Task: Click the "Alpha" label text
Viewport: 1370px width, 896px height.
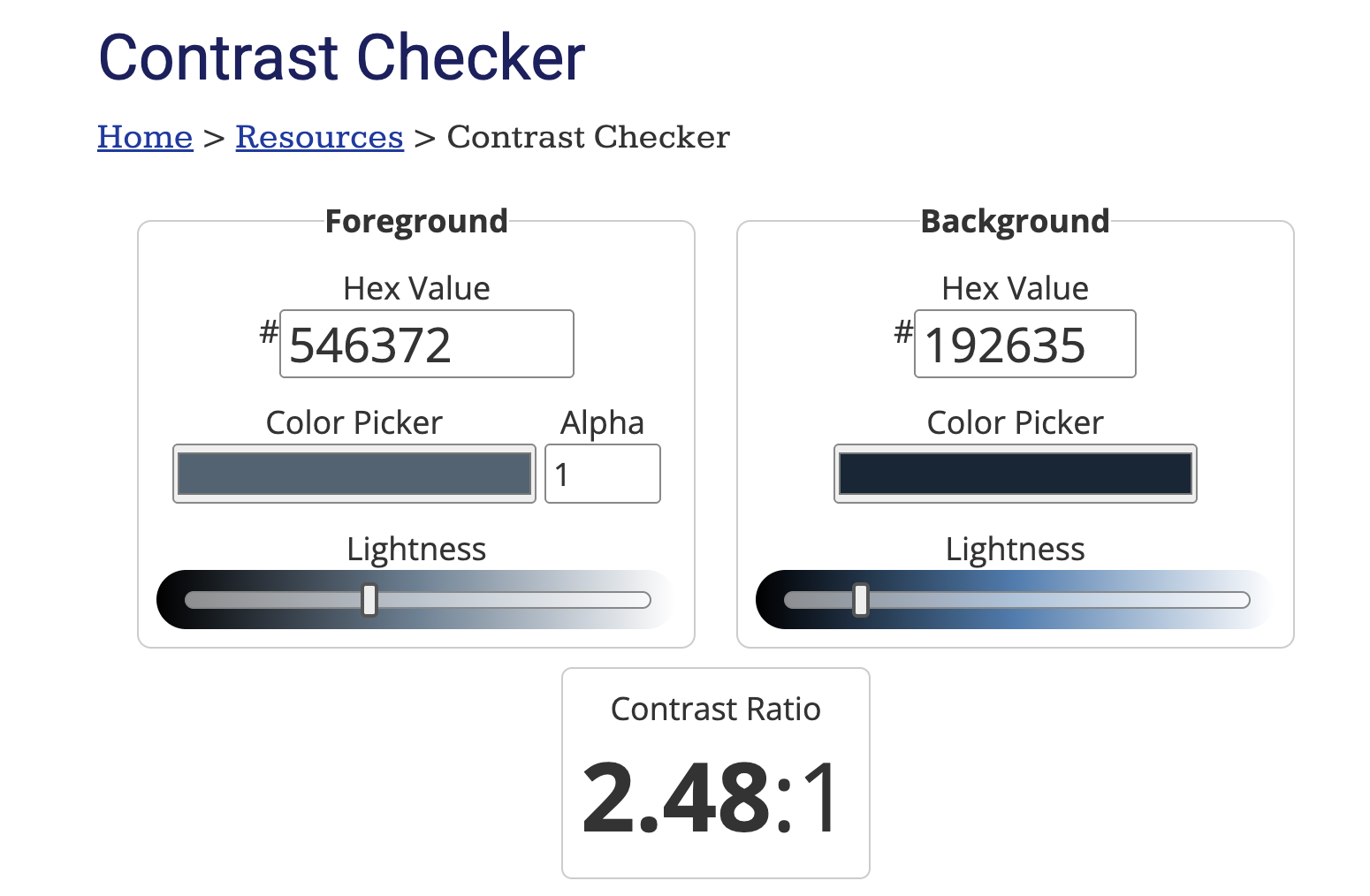Action: pyautogui.click(x=602, y=422)
